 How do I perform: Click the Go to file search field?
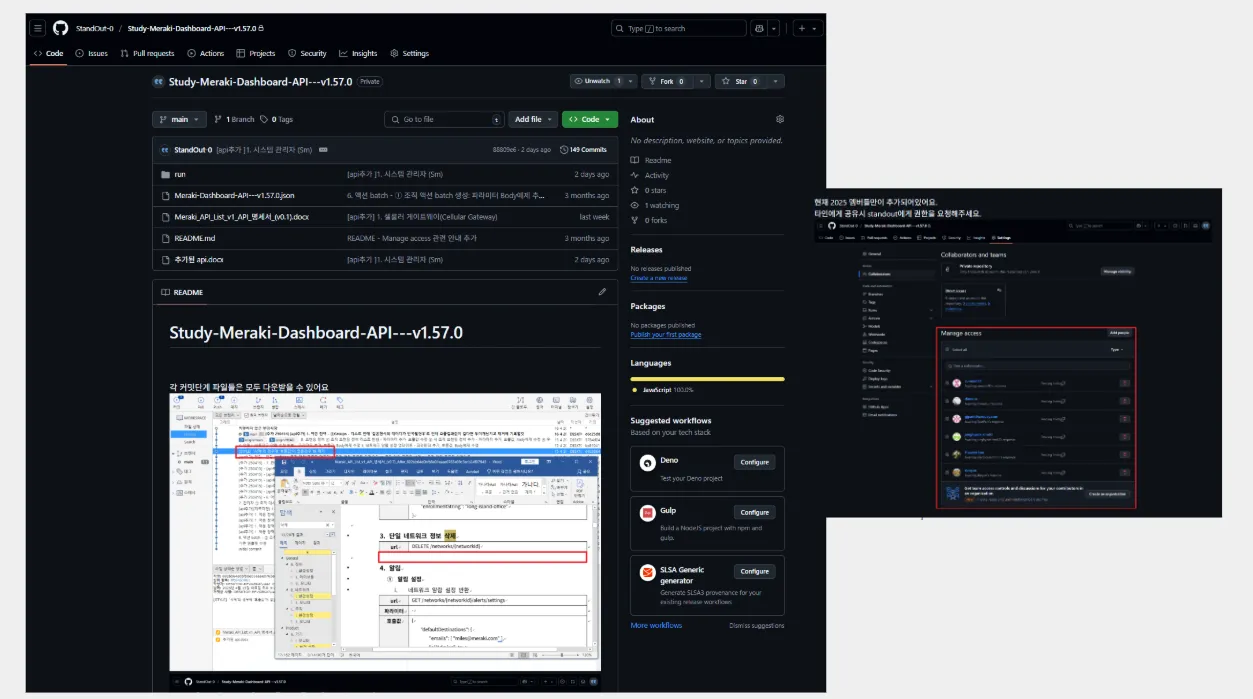[444, 119]
